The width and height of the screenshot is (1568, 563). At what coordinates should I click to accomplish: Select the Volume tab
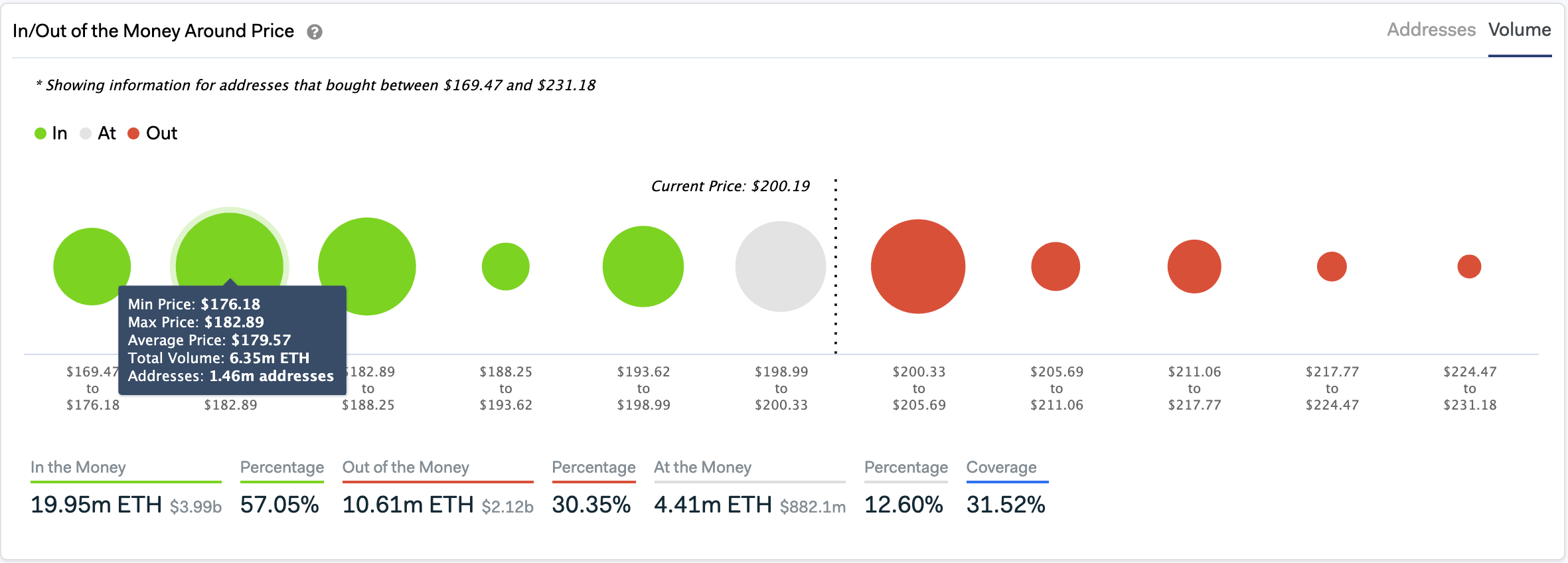pos(1519,30)
